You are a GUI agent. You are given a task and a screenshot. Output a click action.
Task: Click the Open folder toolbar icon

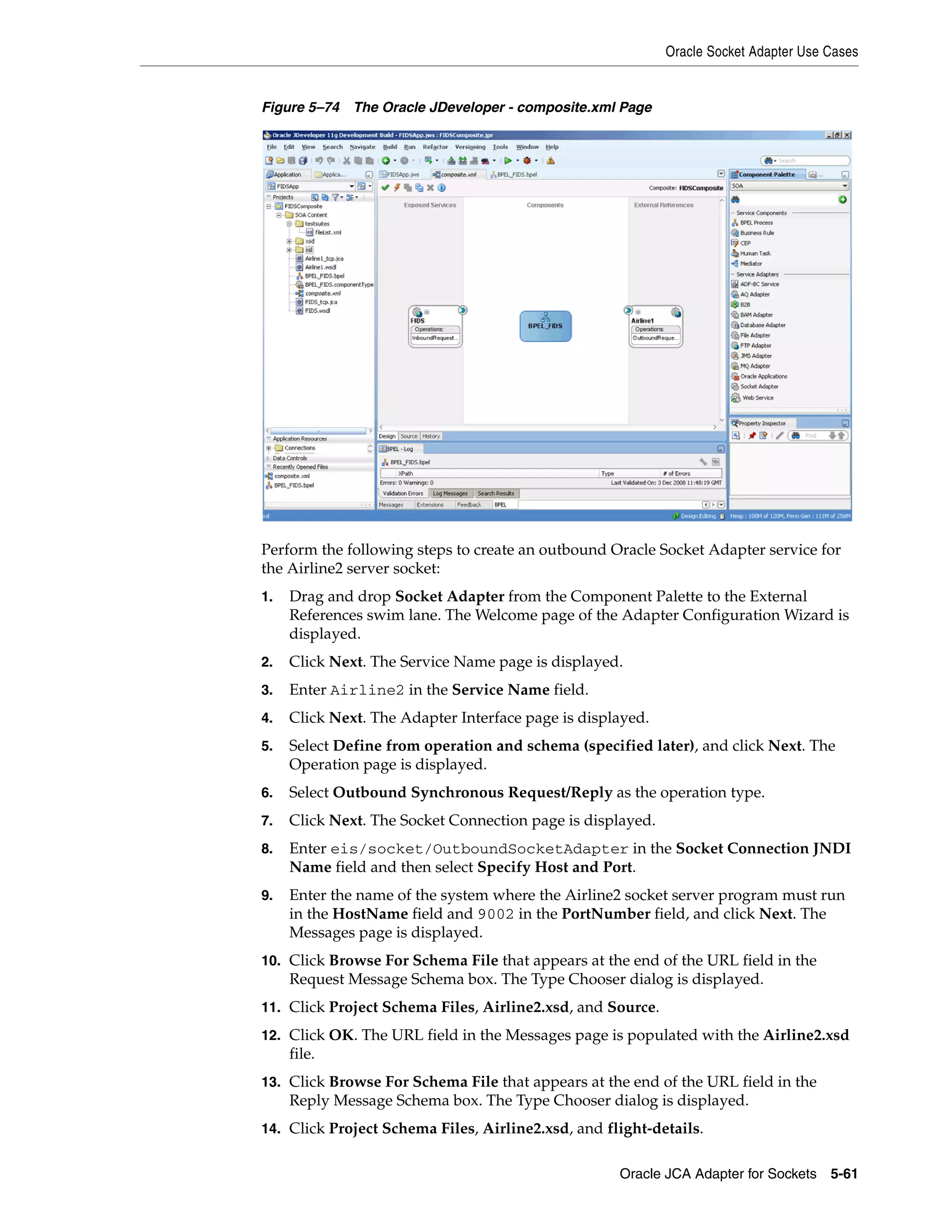point(280,161)
